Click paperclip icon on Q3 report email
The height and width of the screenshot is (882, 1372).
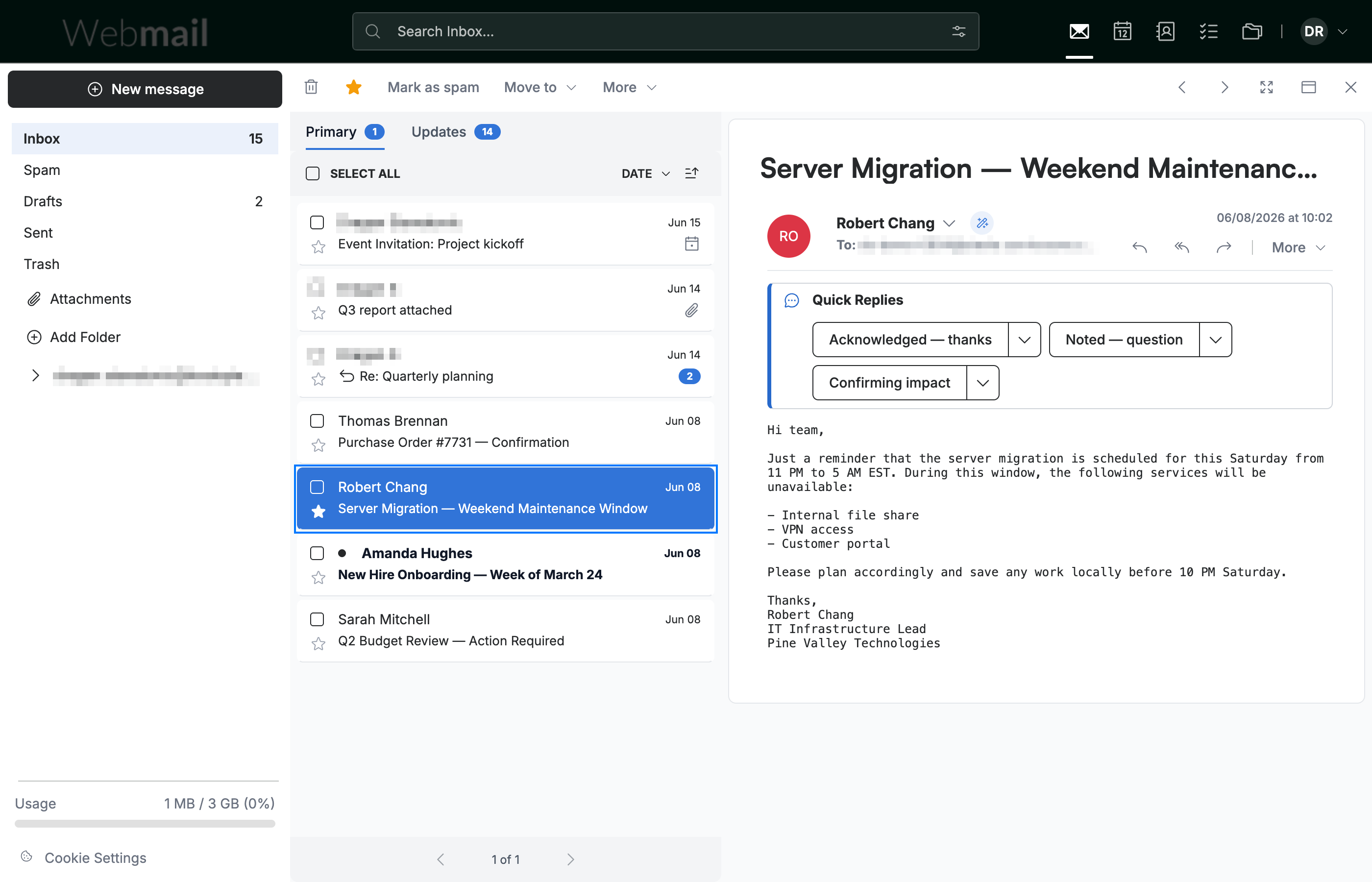(692, 311)
